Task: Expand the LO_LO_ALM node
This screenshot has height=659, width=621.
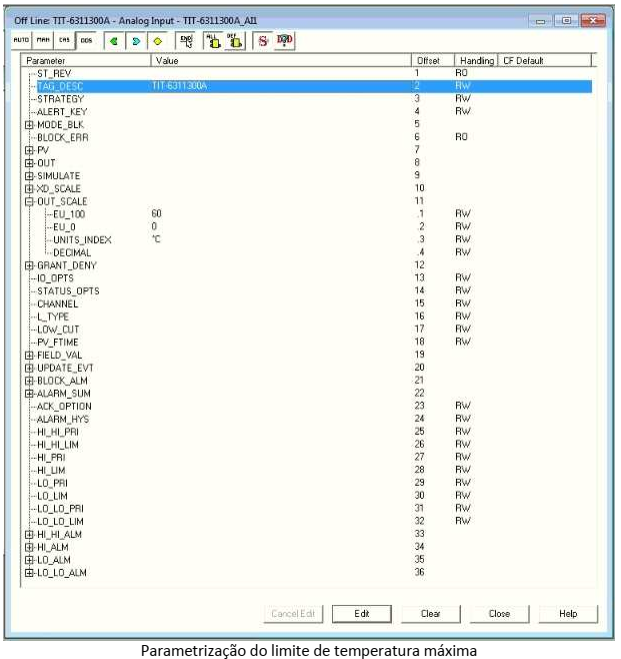Action: [29, 573]
